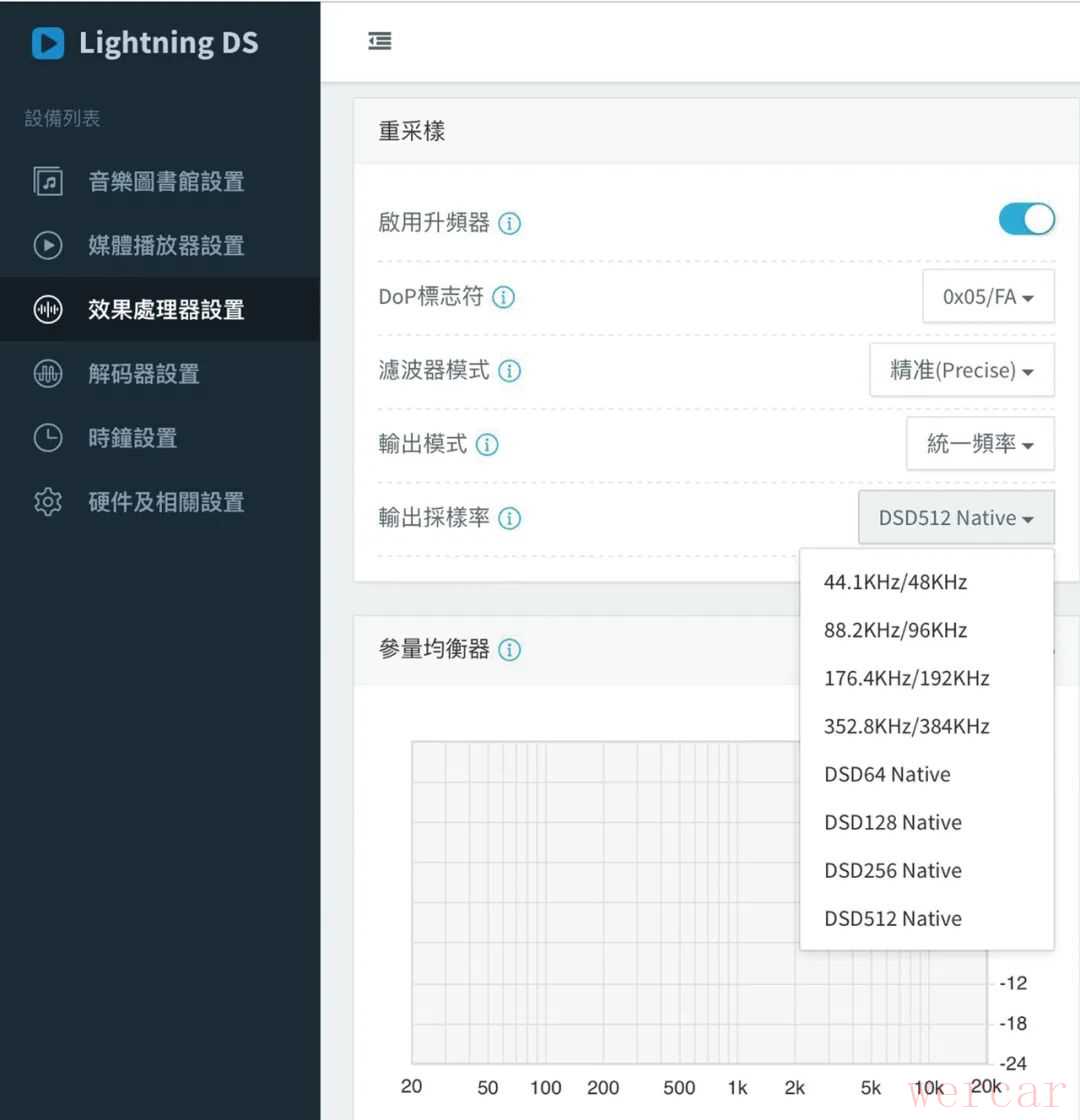Click info icon beside DoP標志符
The width and height of the screenshot is (1080, 1120).
(x=503, y=297)
